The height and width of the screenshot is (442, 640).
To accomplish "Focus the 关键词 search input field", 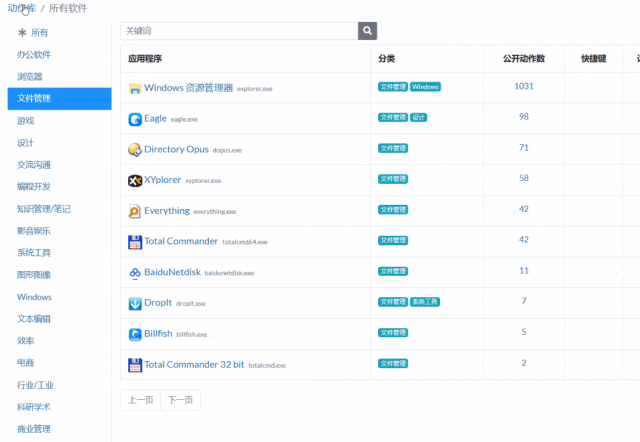I will click(239, 31).
